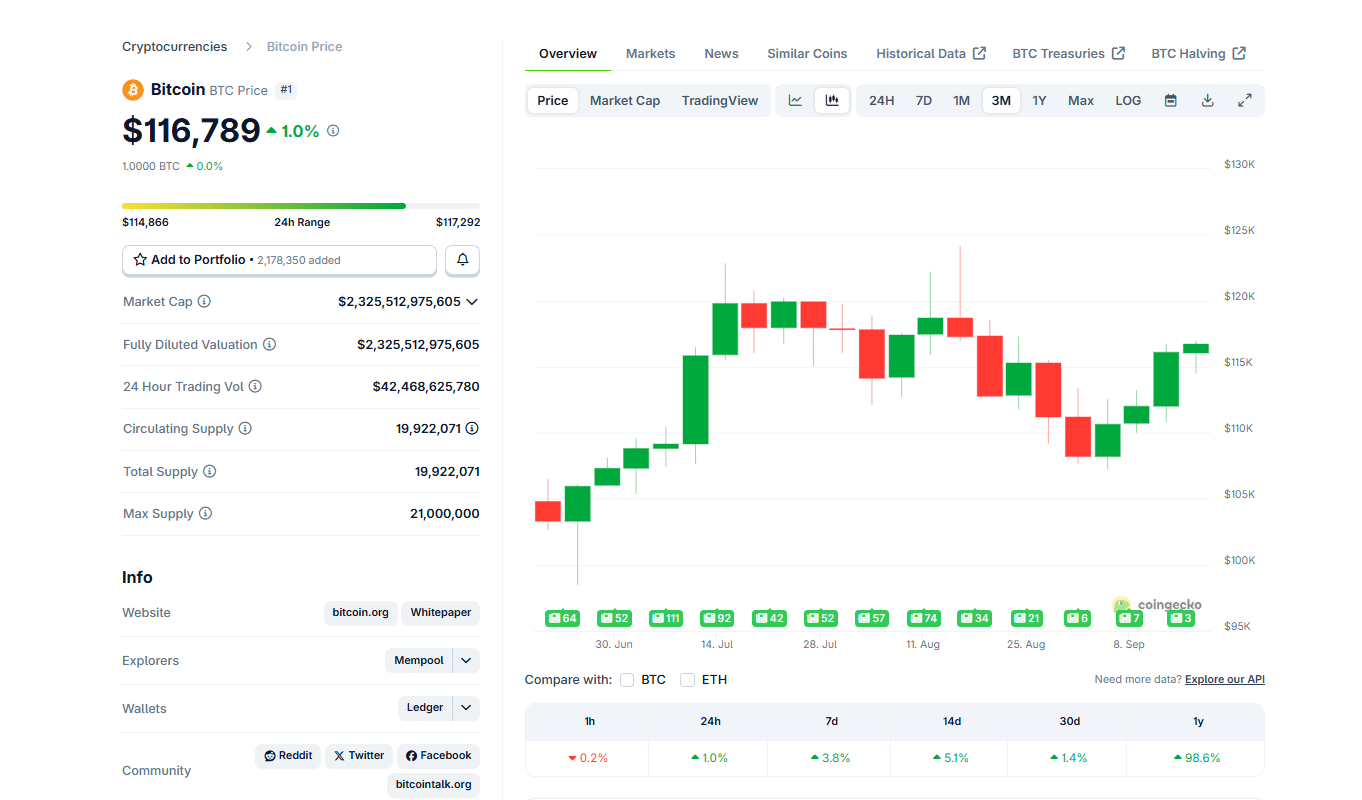Click the bell price alert icon
This screenshot has width=1362, height=800.
(x=462, y=260)
